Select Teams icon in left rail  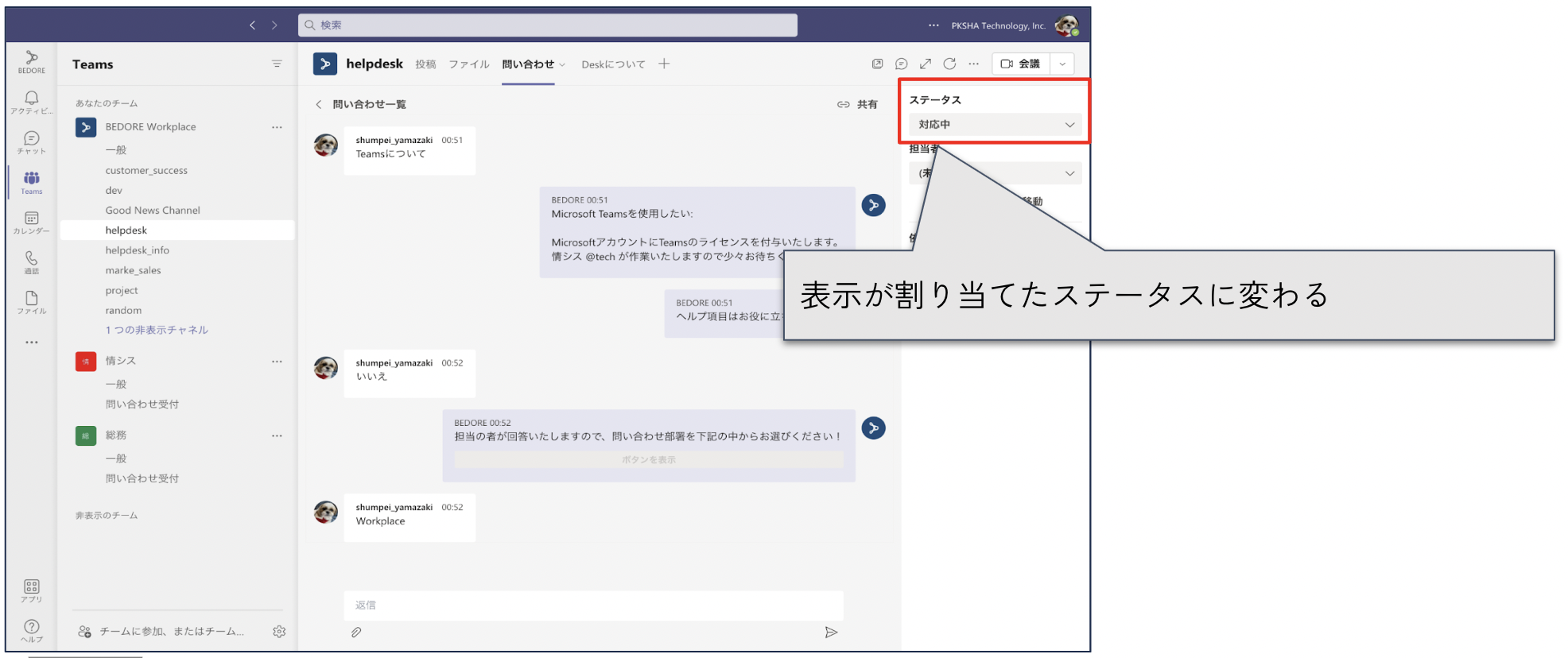coord(32,183)
